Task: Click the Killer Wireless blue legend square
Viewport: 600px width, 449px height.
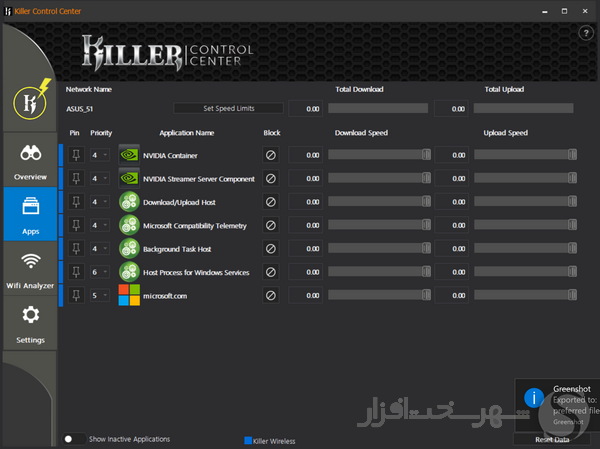Action: (x=248, y=441)
